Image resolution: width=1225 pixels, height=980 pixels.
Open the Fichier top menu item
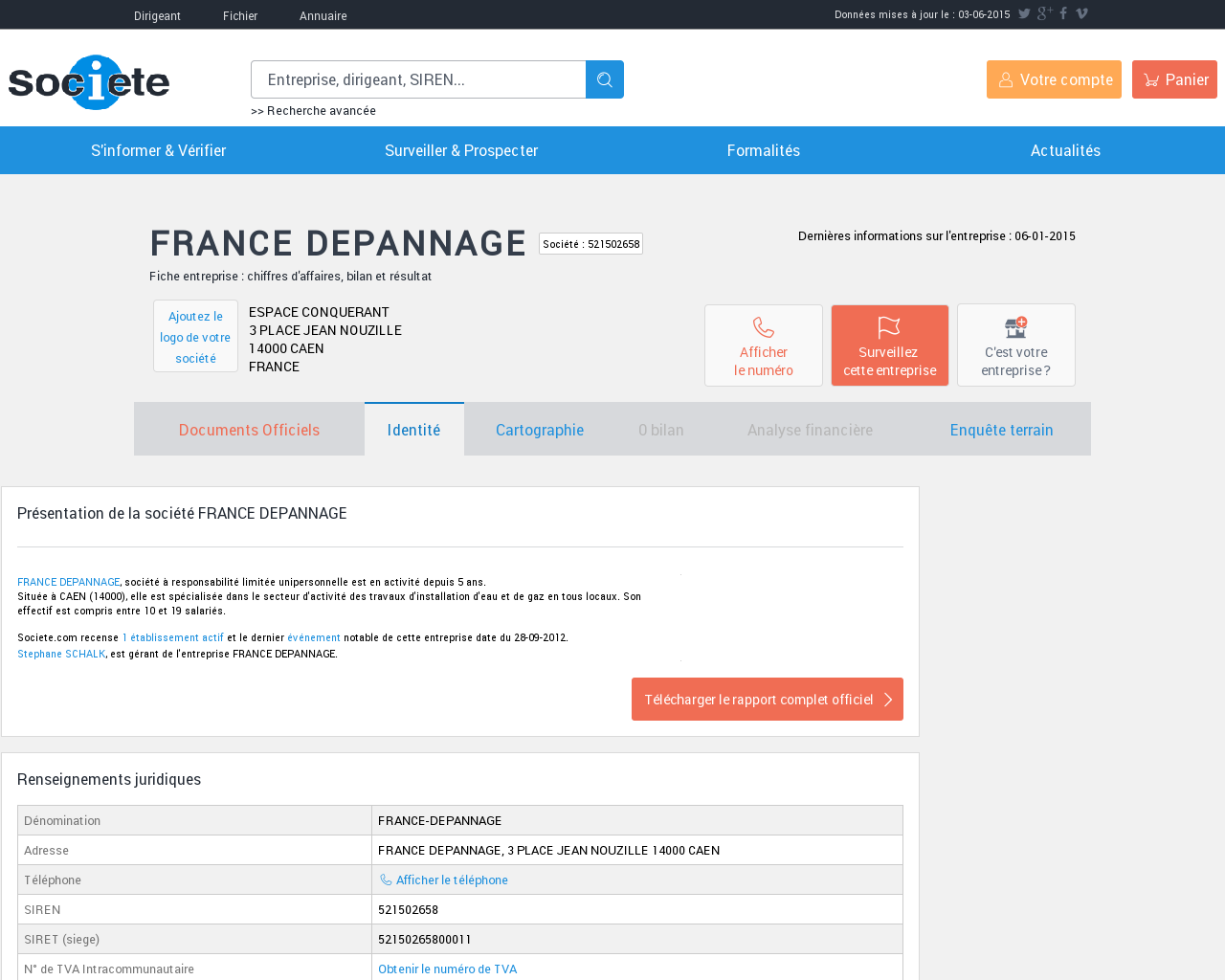pos(240,15)
